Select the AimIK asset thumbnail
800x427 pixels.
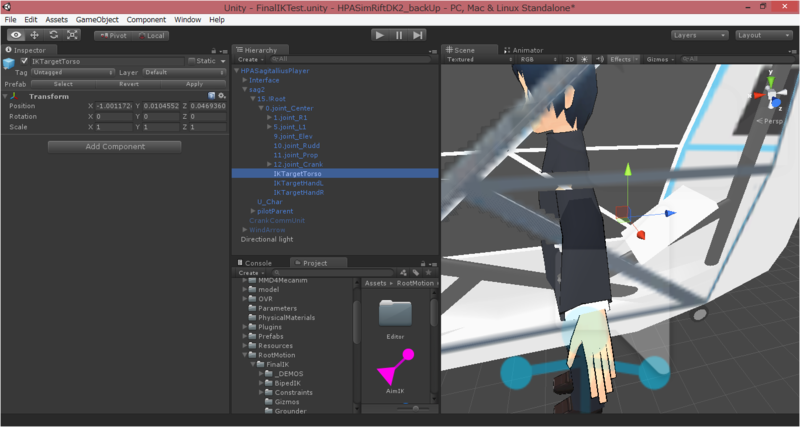coord(395,368)
